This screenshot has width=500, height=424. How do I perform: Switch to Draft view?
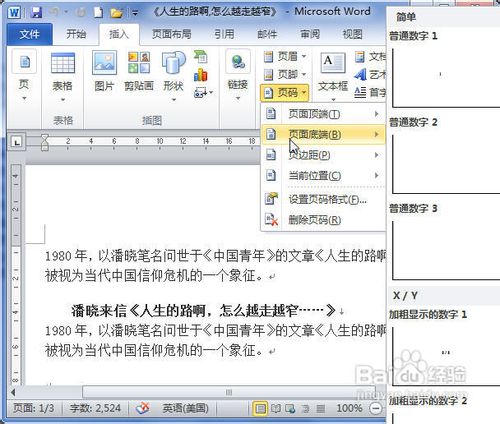[x=320, y=408]
